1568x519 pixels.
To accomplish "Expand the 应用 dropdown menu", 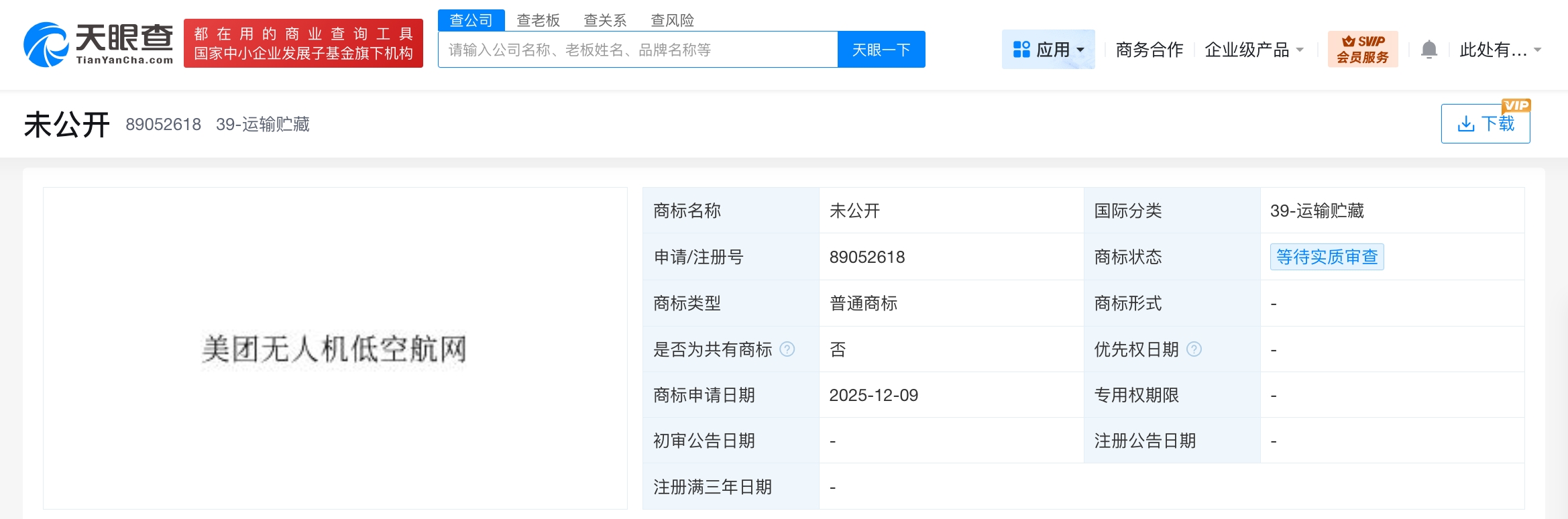I will pos(1080,50).
